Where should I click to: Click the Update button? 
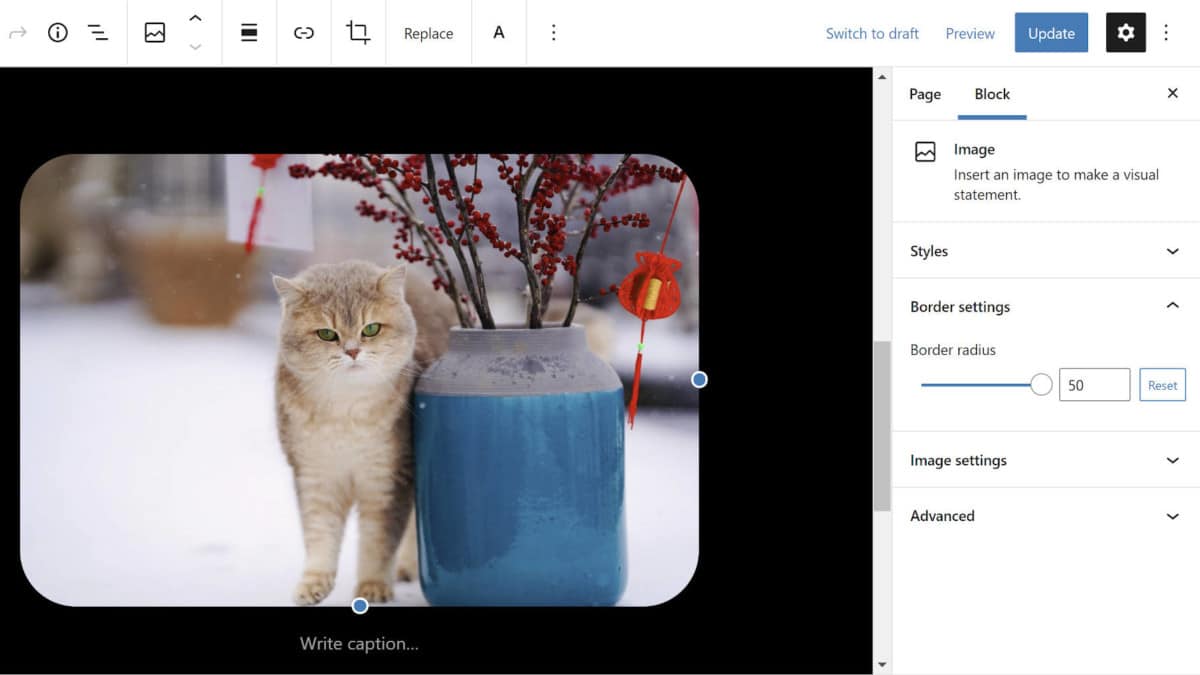pos(1051,33)
